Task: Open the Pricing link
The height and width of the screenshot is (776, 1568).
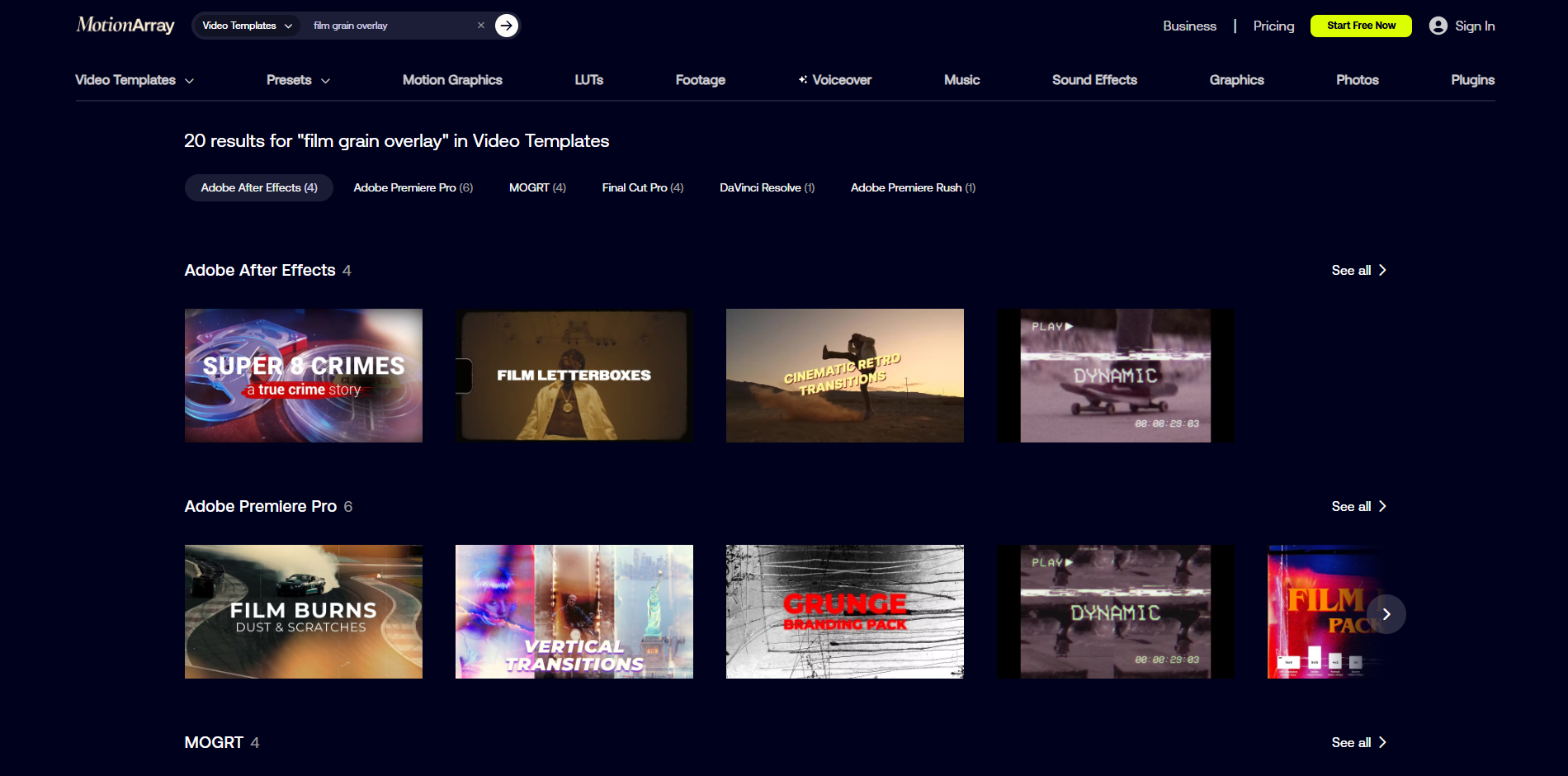Action: point(1273,26)
